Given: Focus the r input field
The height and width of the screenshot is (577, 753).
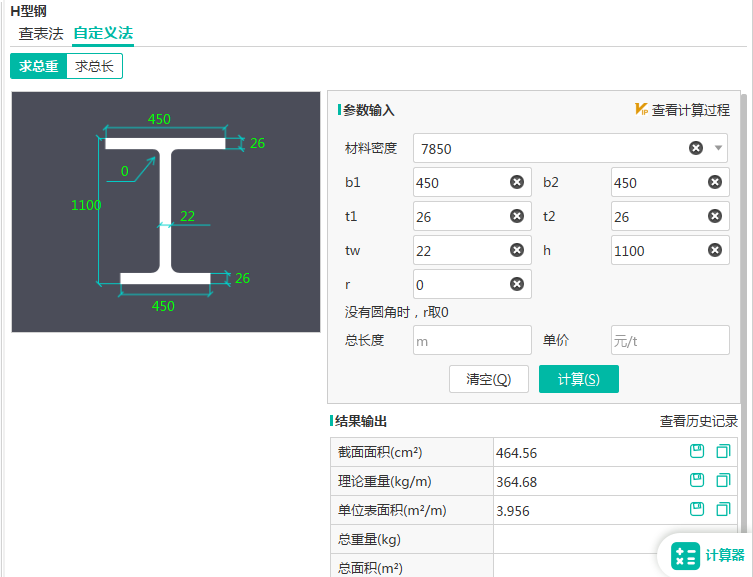Looking at the screenshot, I should (472, 284).
